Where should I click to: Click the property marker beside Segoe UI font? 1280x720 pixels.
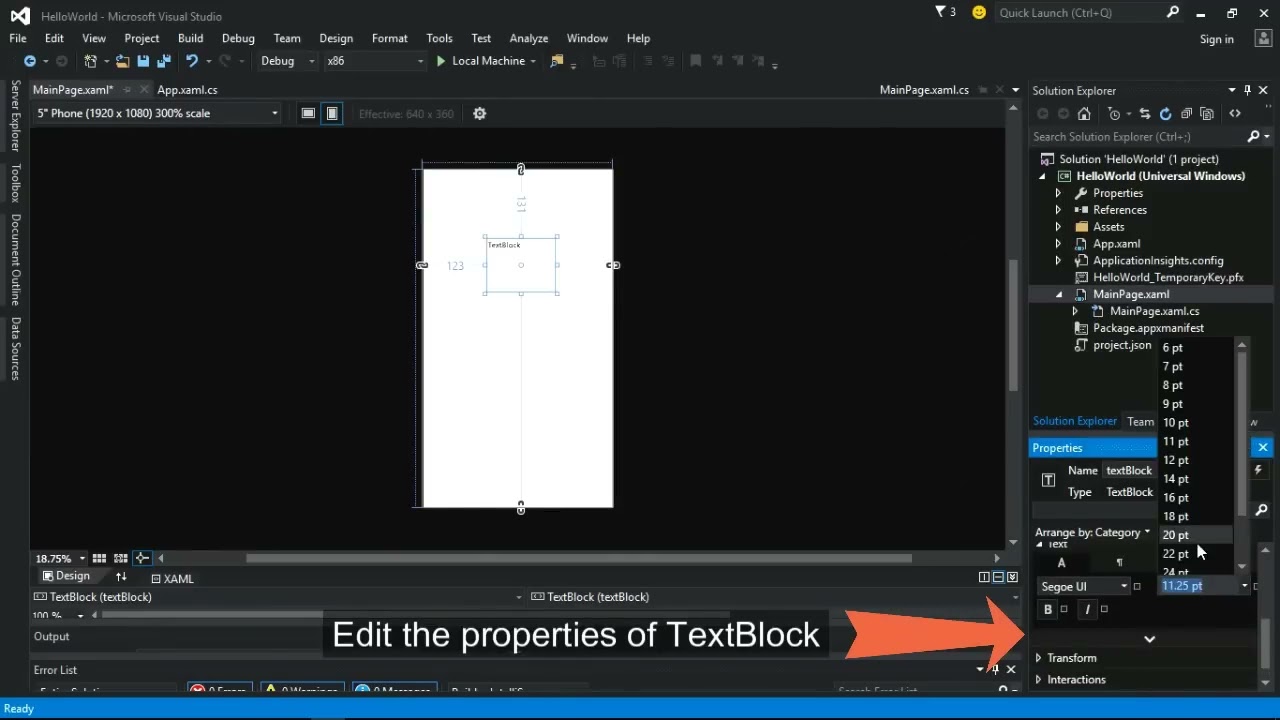[1137, 587]
